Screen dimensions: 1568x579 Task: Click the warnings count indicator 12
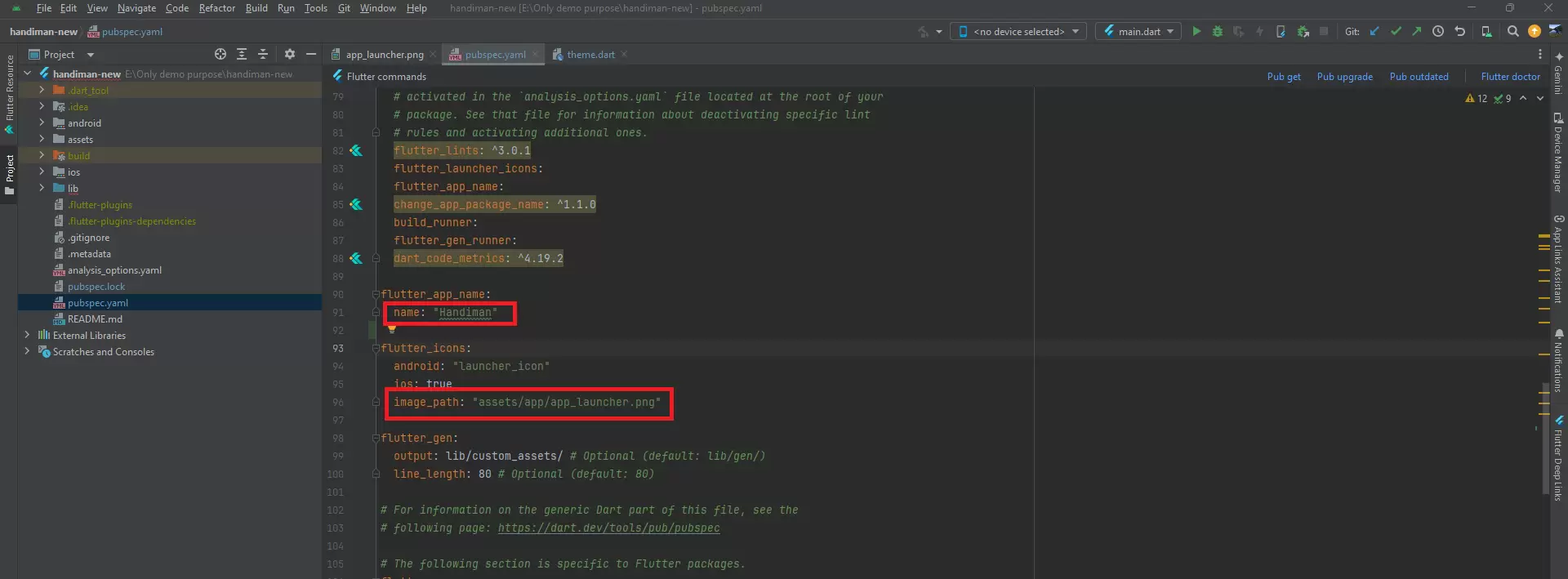[x=1477, y=98]
